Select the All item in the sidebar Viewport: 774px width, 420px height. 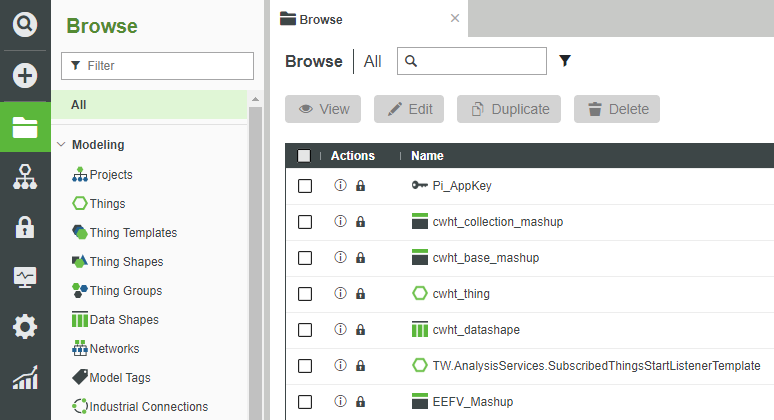(79, 104)
